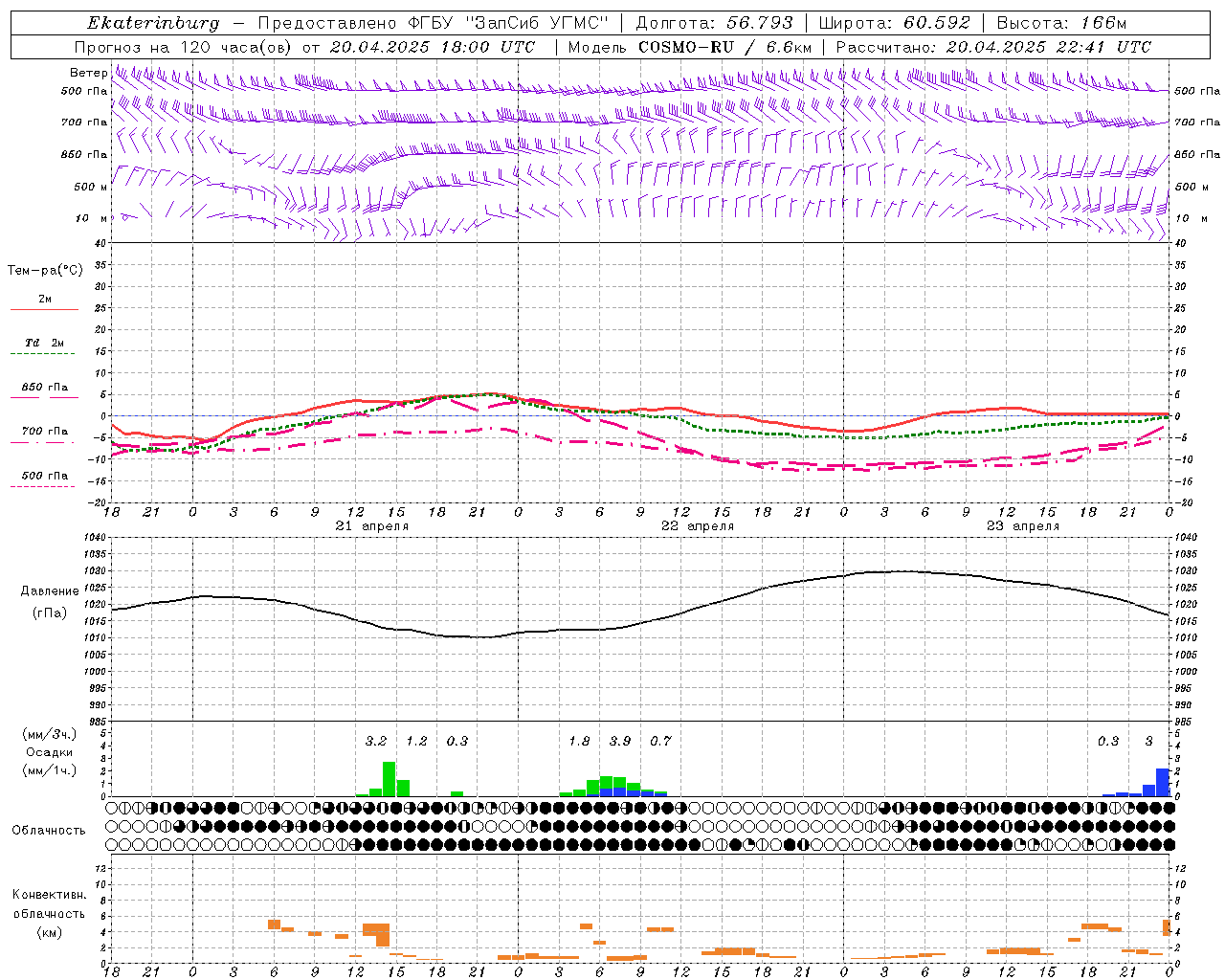This screenshot has width=1225, height=980.
Task: Click the Ветер wind panel label
Action: click(x=88, y=73)
